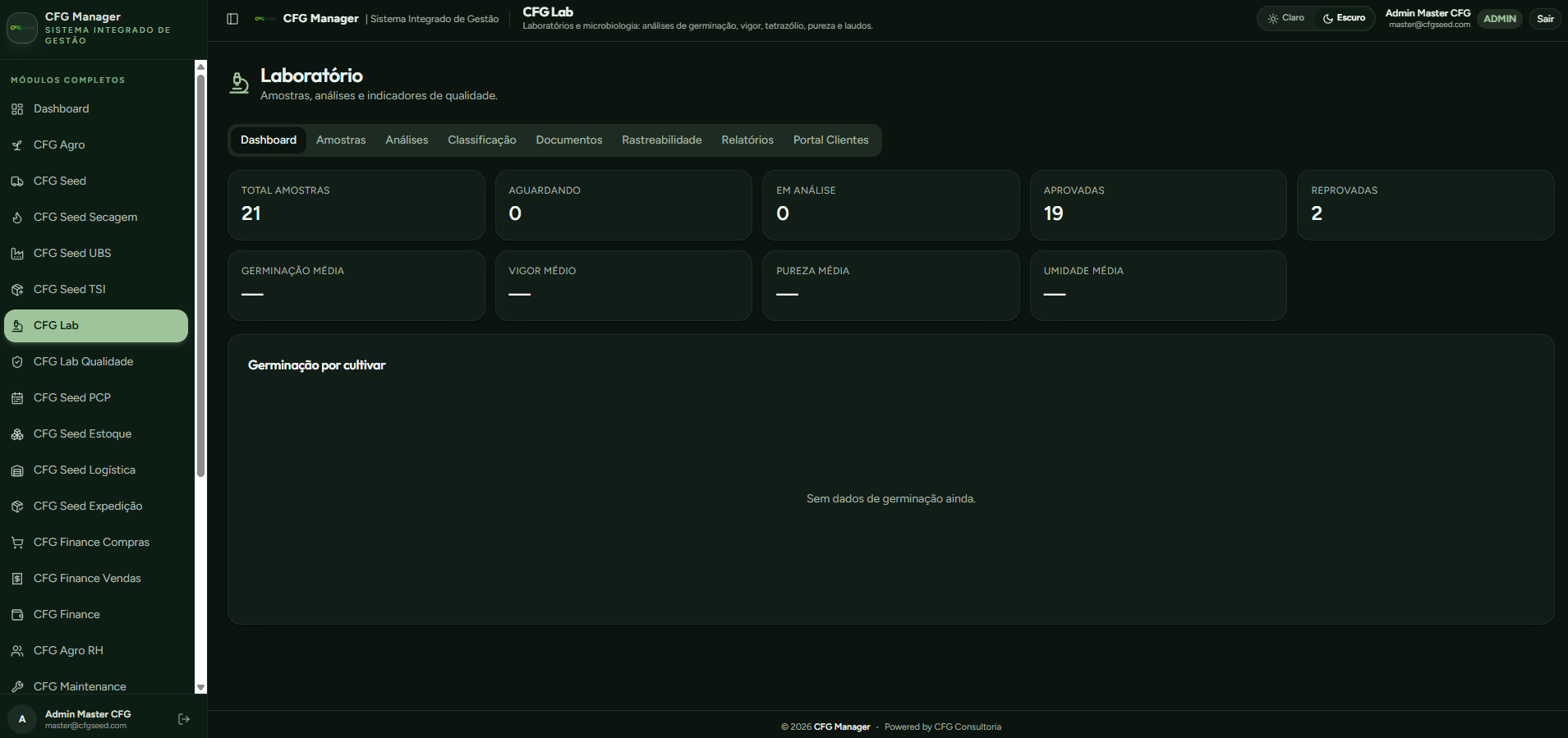Open the CFG Lab Qualidade module
The image size is (1568, 738).
[x=96, y=362]
